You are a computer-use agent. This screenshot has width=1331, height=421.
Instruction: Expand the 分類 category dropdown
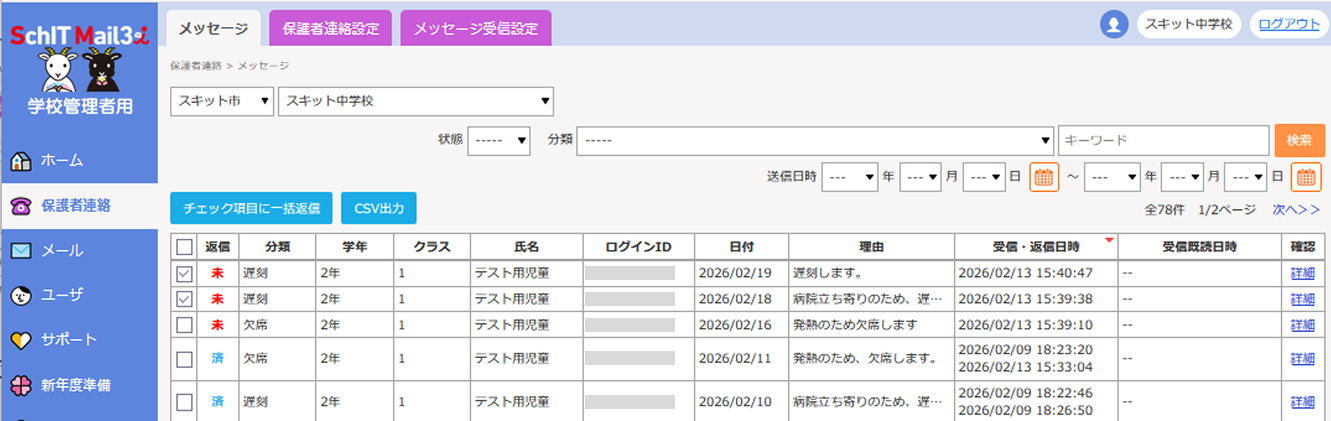(x=815, y=141)
